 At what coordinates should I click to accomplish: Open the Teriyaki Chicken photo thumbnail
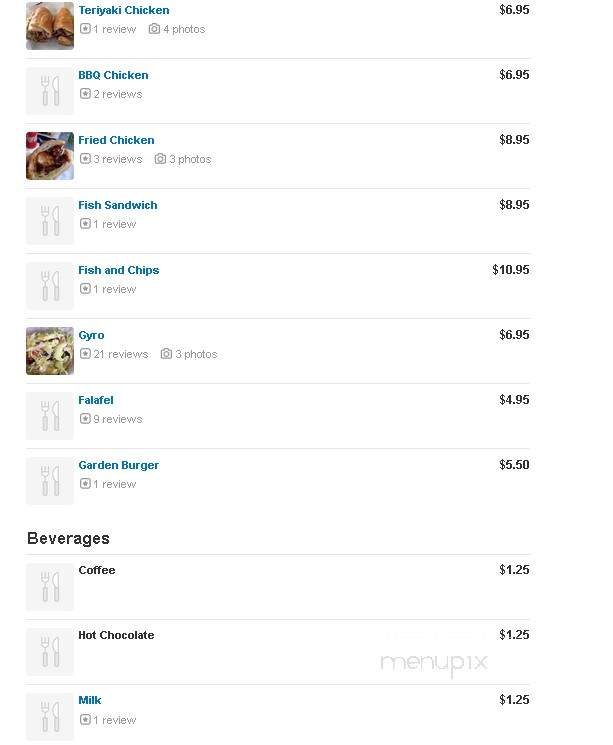(50, 26)
